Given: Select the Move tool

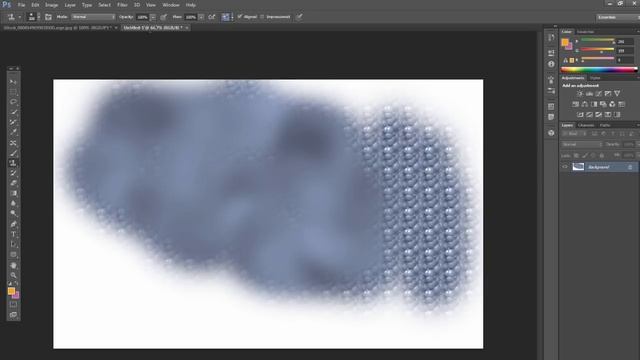Looking at the screenshot, I should point(13,82).
